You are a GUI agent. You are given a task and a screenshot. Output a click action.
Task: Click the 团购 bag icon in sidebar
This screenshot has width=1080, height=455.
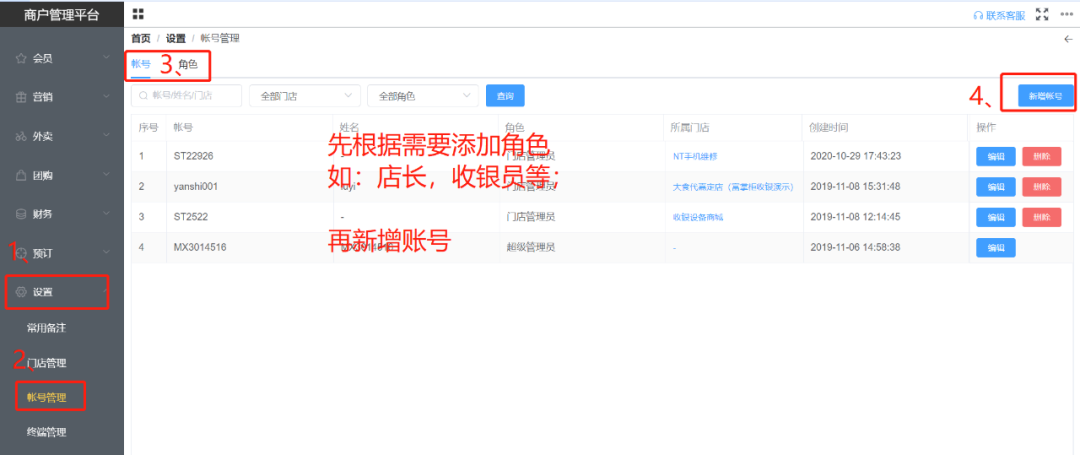pyautogui.click(x=21, y=175)
